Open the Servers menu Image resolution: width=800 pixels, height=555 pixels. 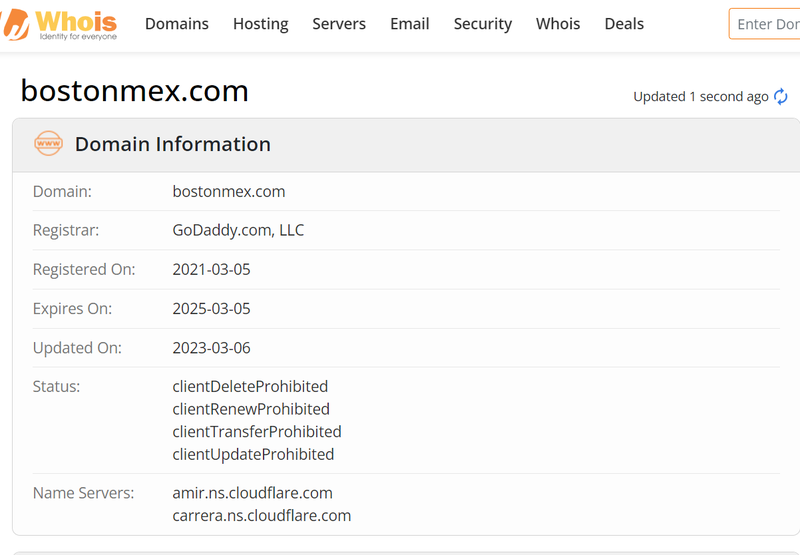coord(339,24)
